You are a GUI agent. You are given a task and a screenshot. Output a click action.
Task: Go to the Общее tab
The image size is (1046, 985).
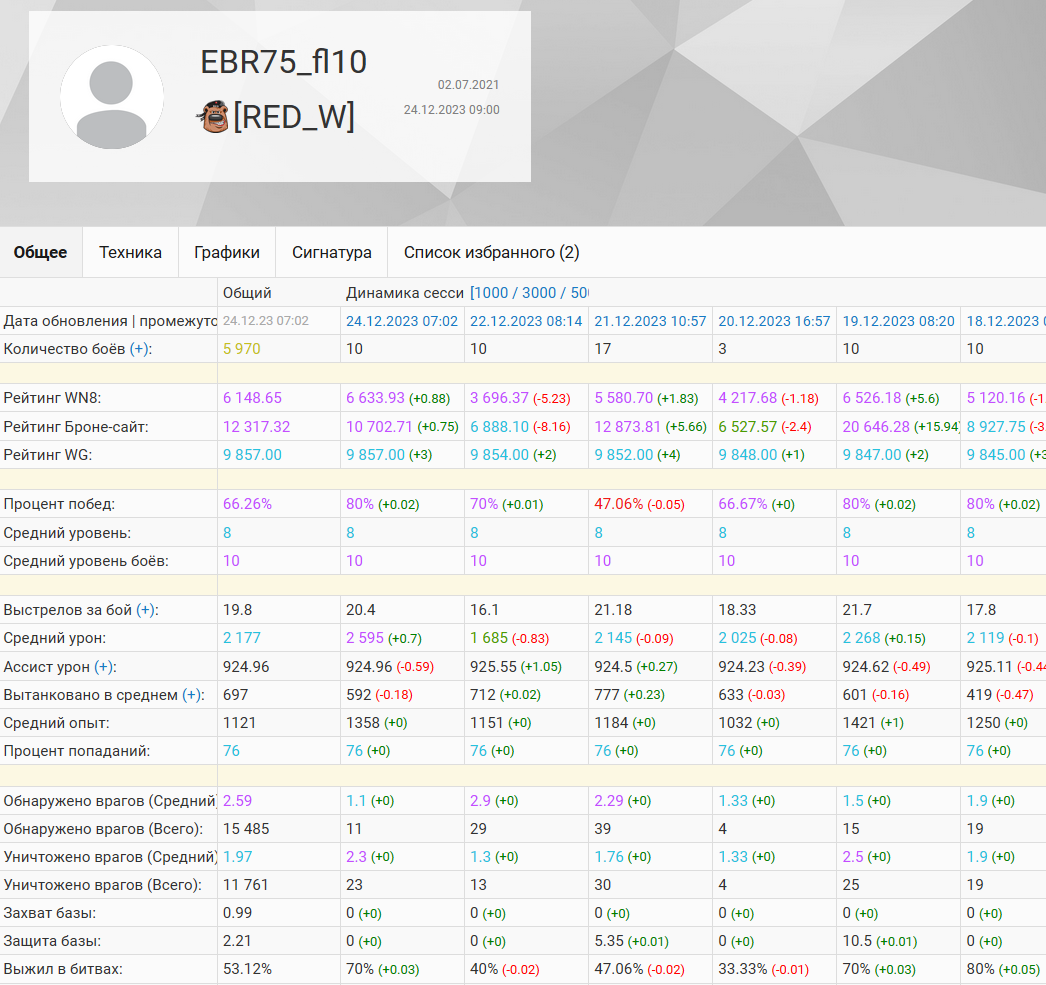click(x=41, y=252)
